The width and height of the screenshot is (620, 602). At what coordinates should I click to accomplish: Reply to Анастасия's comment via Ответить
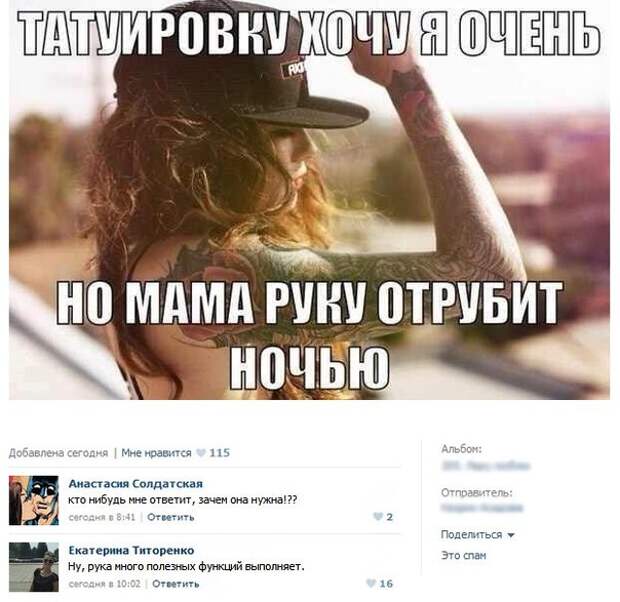pos(170,517)
